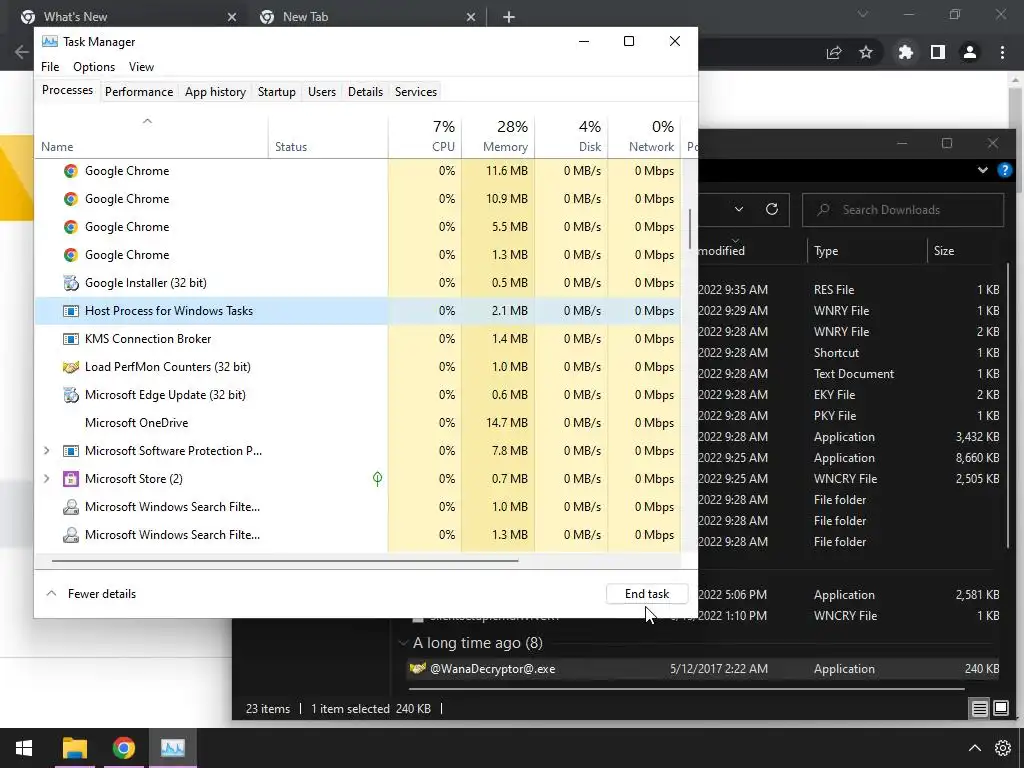Open Chrome's three-dot menu
Viewport: 1024px width, 768px height.
pos(1002,52)
